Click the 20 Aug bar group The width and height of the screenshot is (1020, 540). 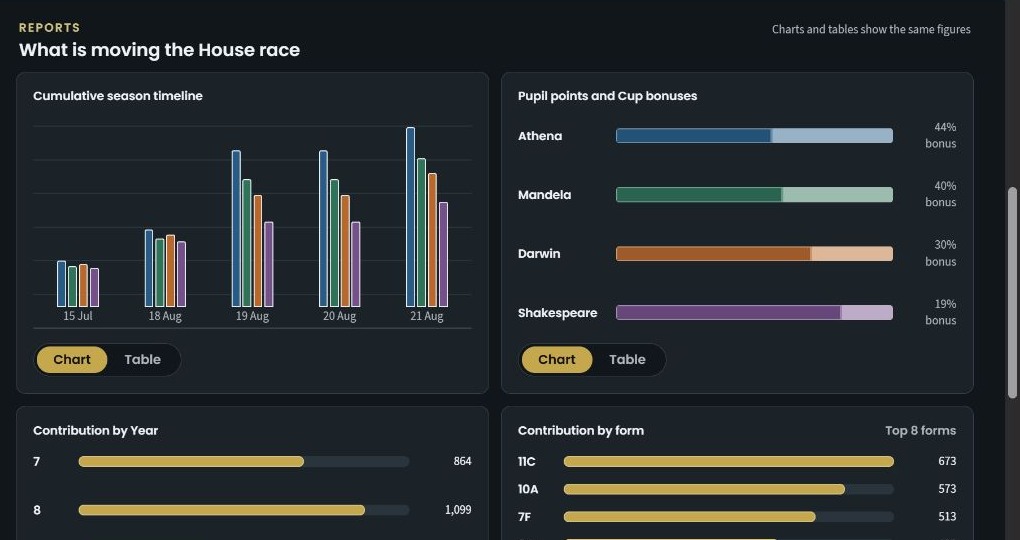click(x=340, y=228)
